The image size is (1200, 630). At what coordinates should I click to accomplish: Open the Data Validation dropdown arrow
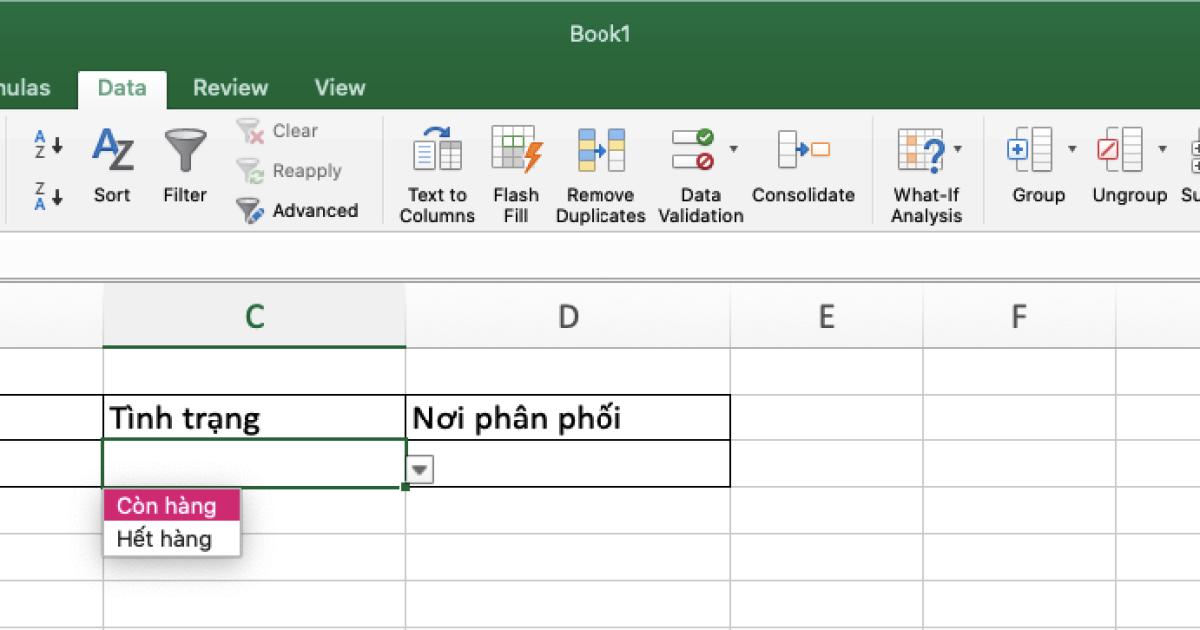735,148
